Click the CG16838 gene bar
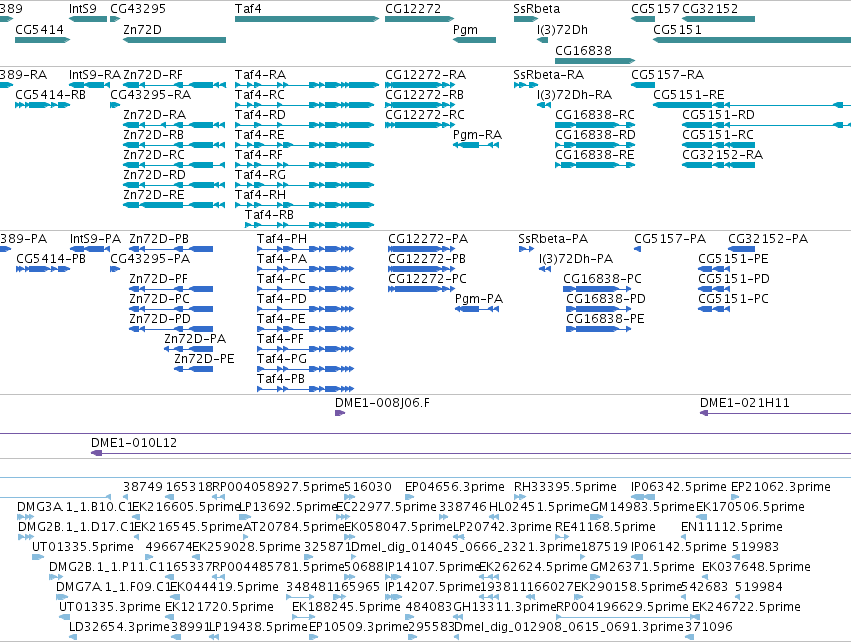 tap(595, 60)
